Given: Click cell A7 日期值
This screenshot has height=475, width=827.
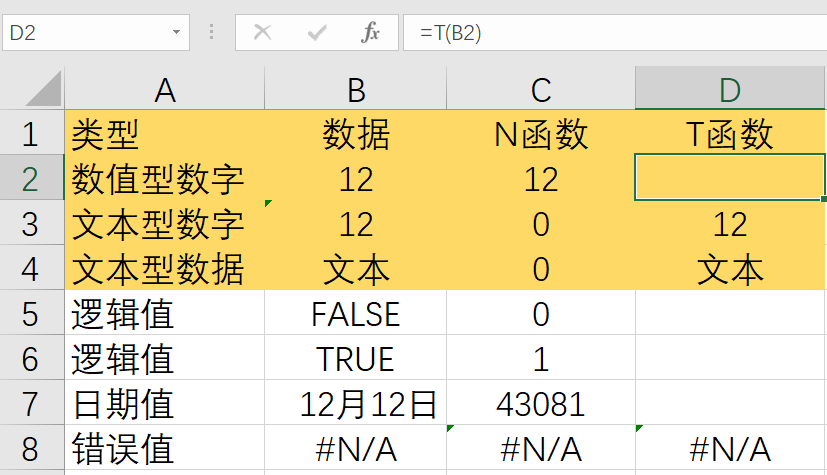Looking at the screenshot, I should point(165,403).
